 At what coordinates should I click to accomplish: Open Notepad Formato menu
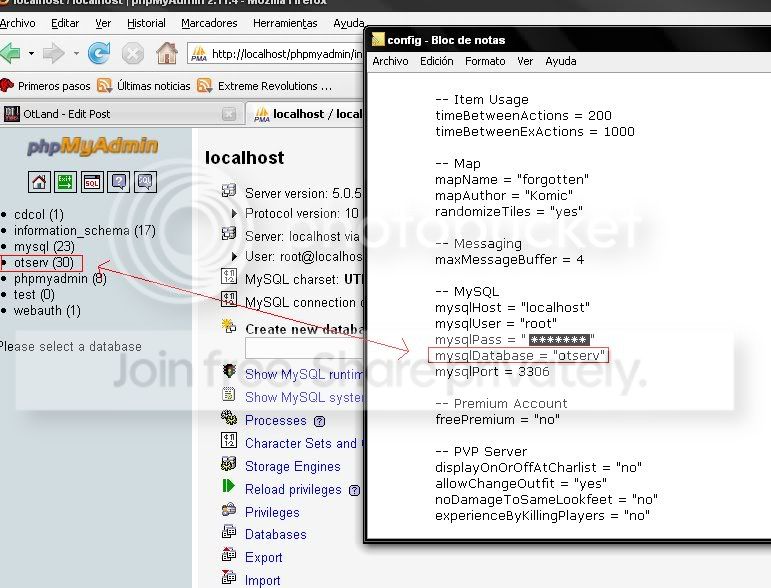485,61
